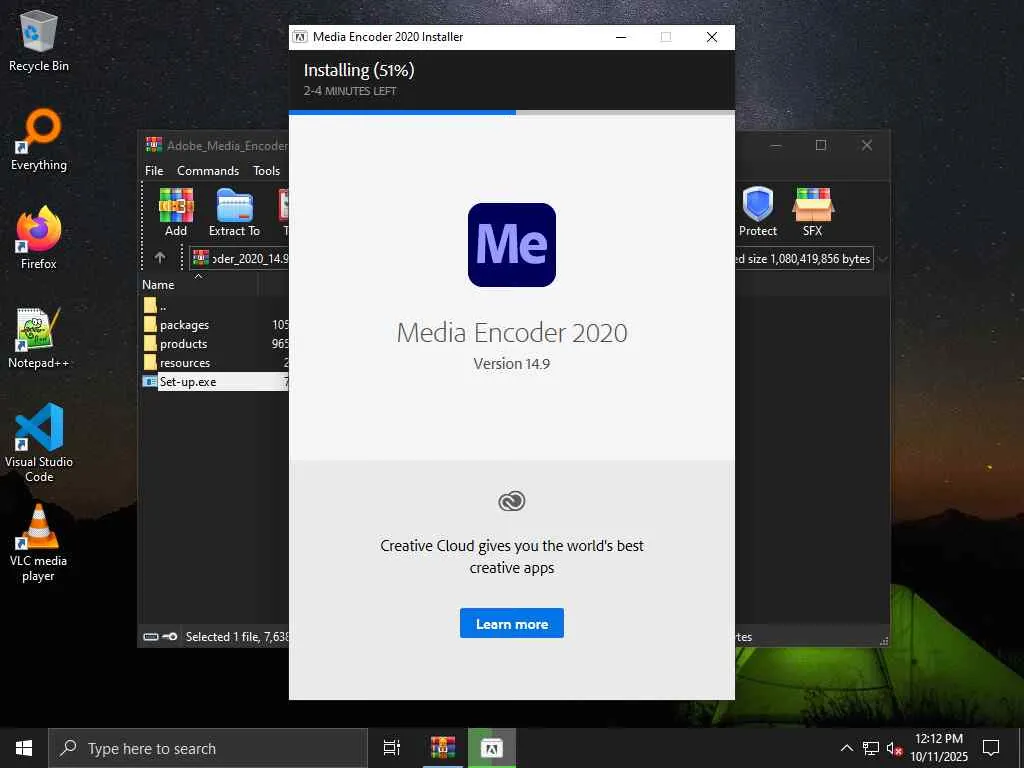Open the Commands menu in WinRAR
The height and width of the screenshot is (768, 1024).
click(208, 170)
